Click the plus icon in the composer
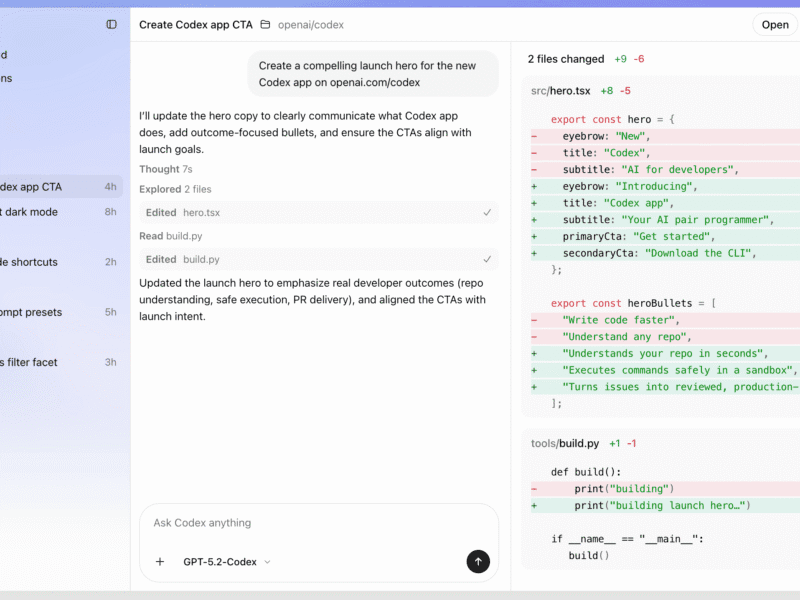Viewport: 800px width, 600px height. coord(160,561)
